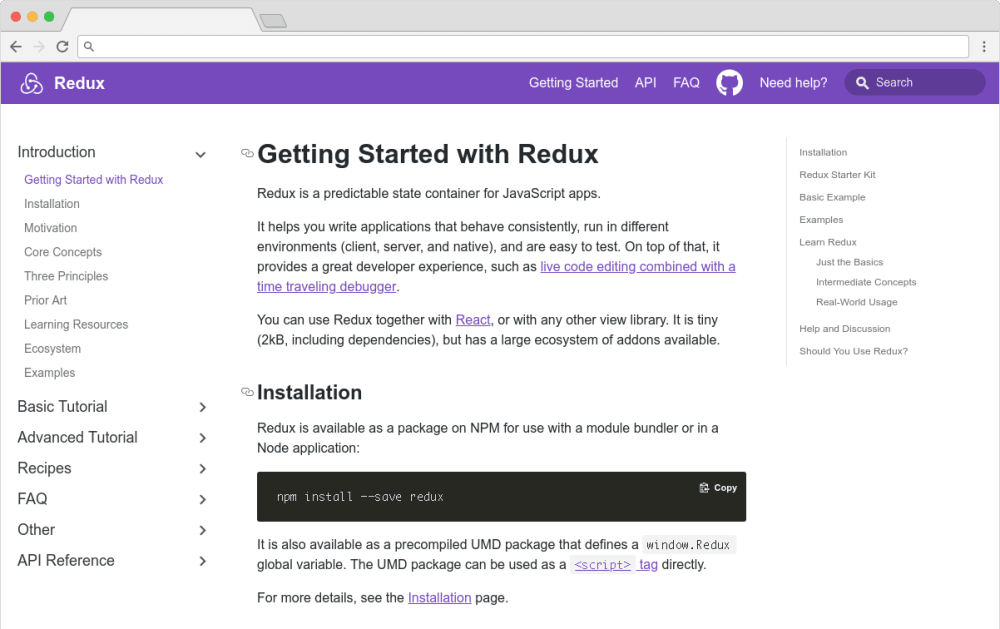Jump to Intermediate Concepts in contents
This screenshot has width=1000, height=629.
click(x=866, y=282)
